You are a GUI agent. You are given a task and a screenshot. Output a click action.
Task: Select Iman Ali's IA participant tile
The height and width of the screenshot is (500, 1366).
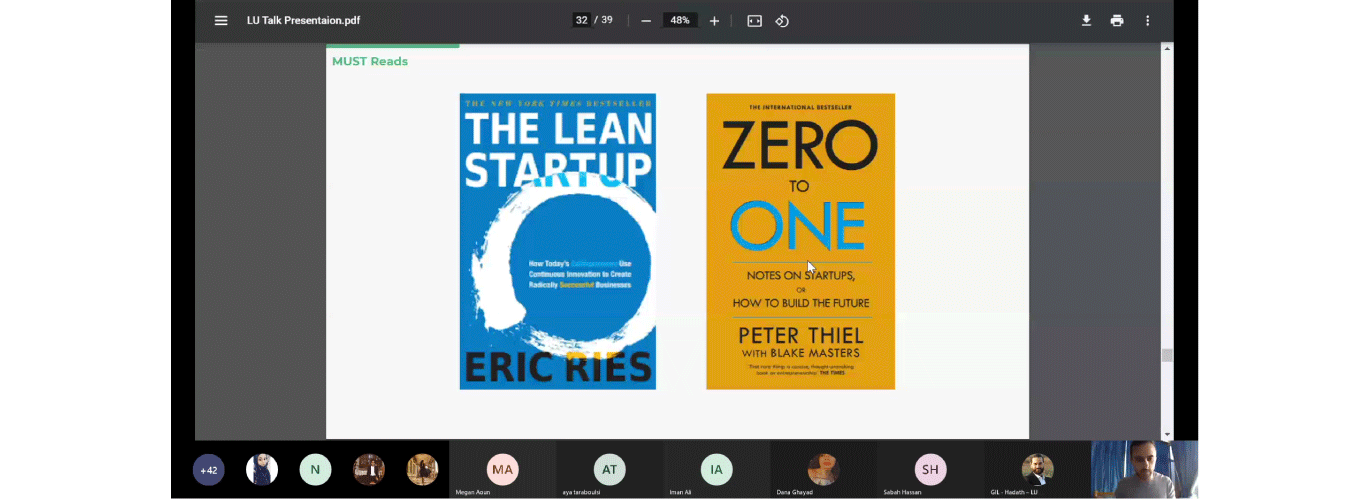click(x=716, y=470)
